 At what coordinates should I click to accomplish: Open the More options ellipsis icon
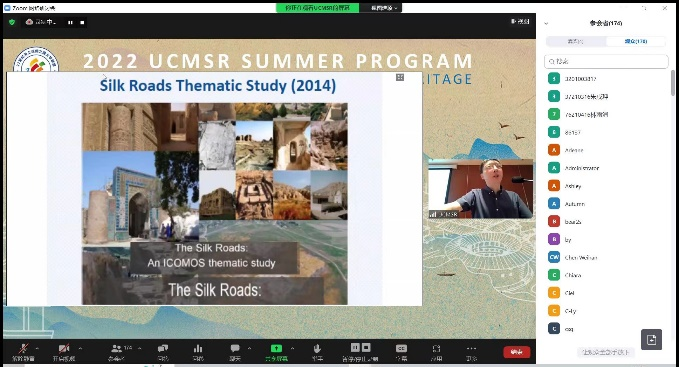click(x=472, y=348)
